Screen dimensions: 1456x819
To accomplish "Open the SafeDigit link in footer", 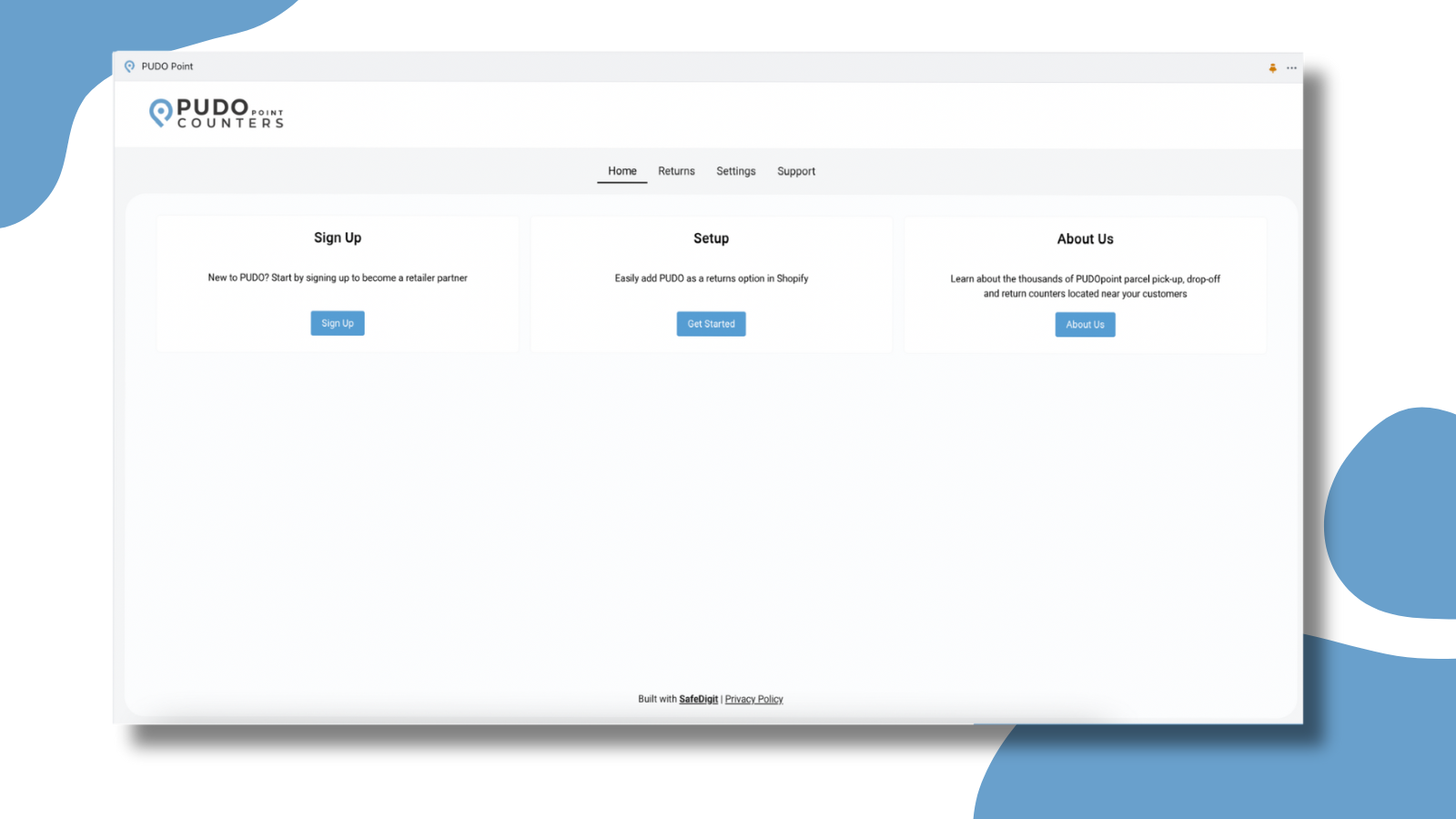I will [x=698, y=699].
